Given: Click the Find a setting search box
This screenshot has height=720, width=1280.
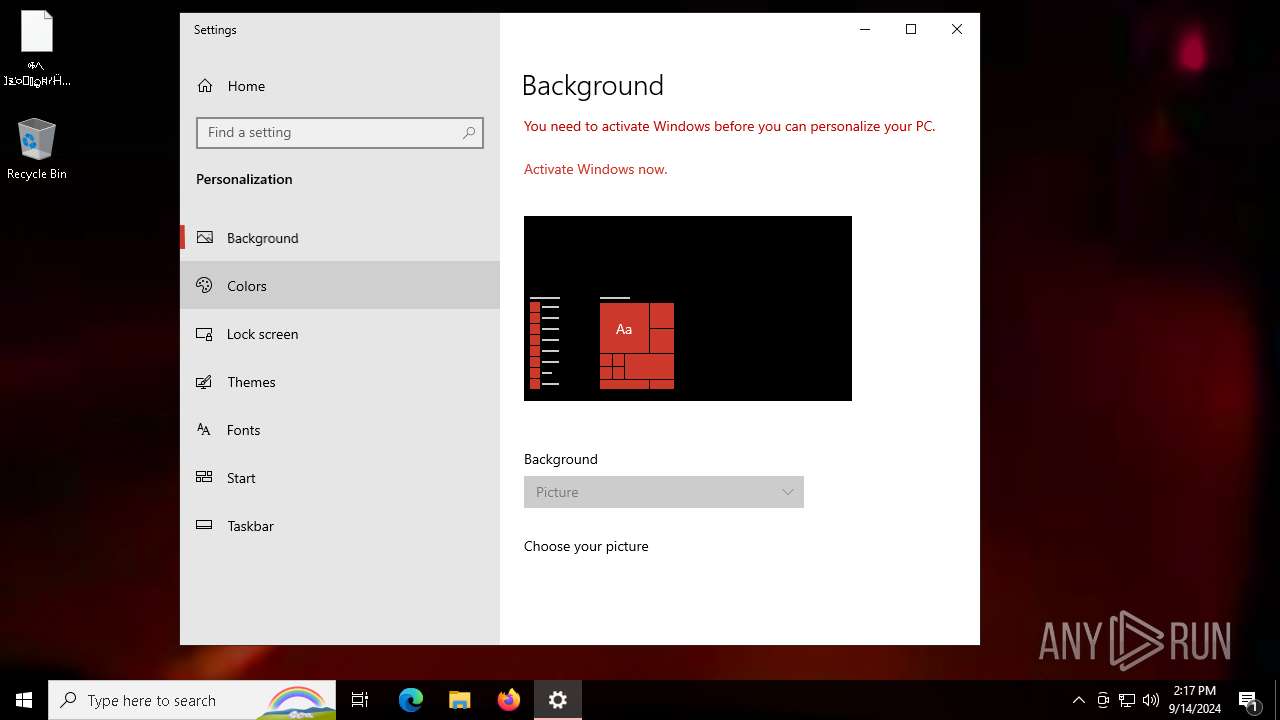Looking at the screenshot, I should click(x=340, y=133).
